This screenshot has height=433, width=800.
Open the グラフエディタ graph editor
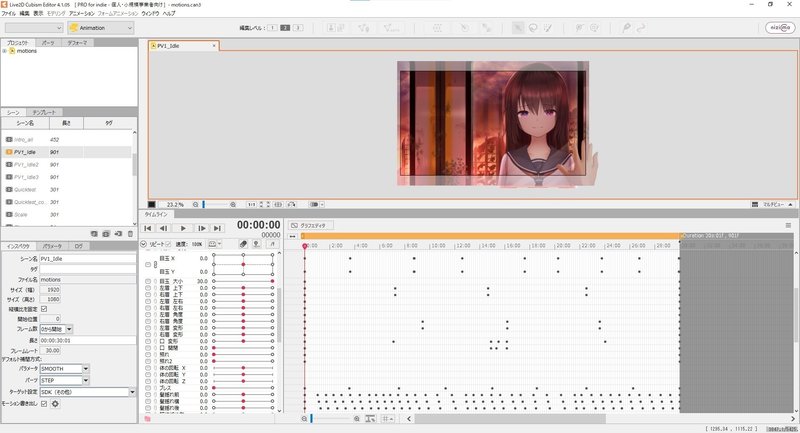(311, 225)
